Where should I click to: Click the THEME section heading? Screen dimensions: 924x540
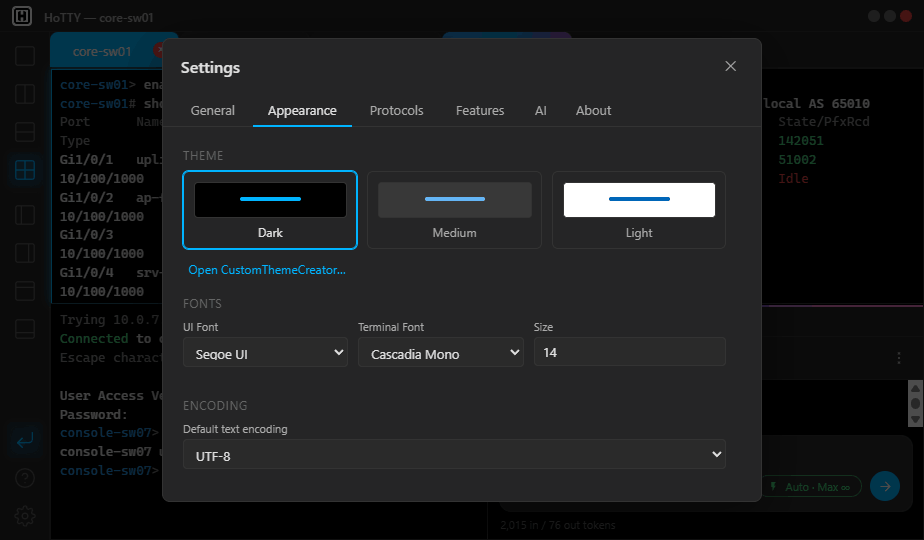(203, 156)
